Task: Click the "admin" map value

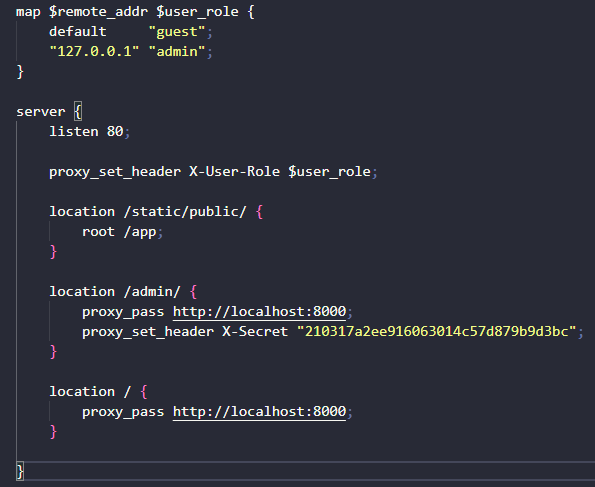Action: (177, 51)
